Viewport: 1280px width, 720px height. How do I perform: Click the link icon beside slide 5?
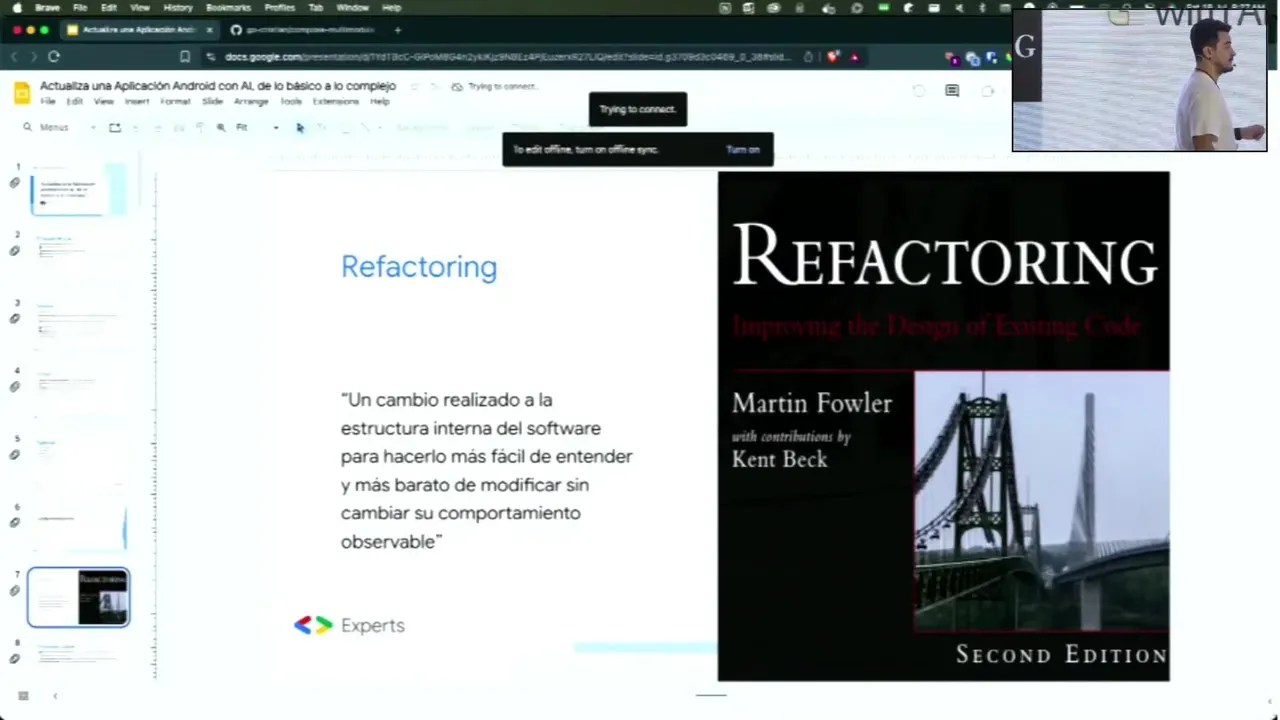tap(14, 455)
